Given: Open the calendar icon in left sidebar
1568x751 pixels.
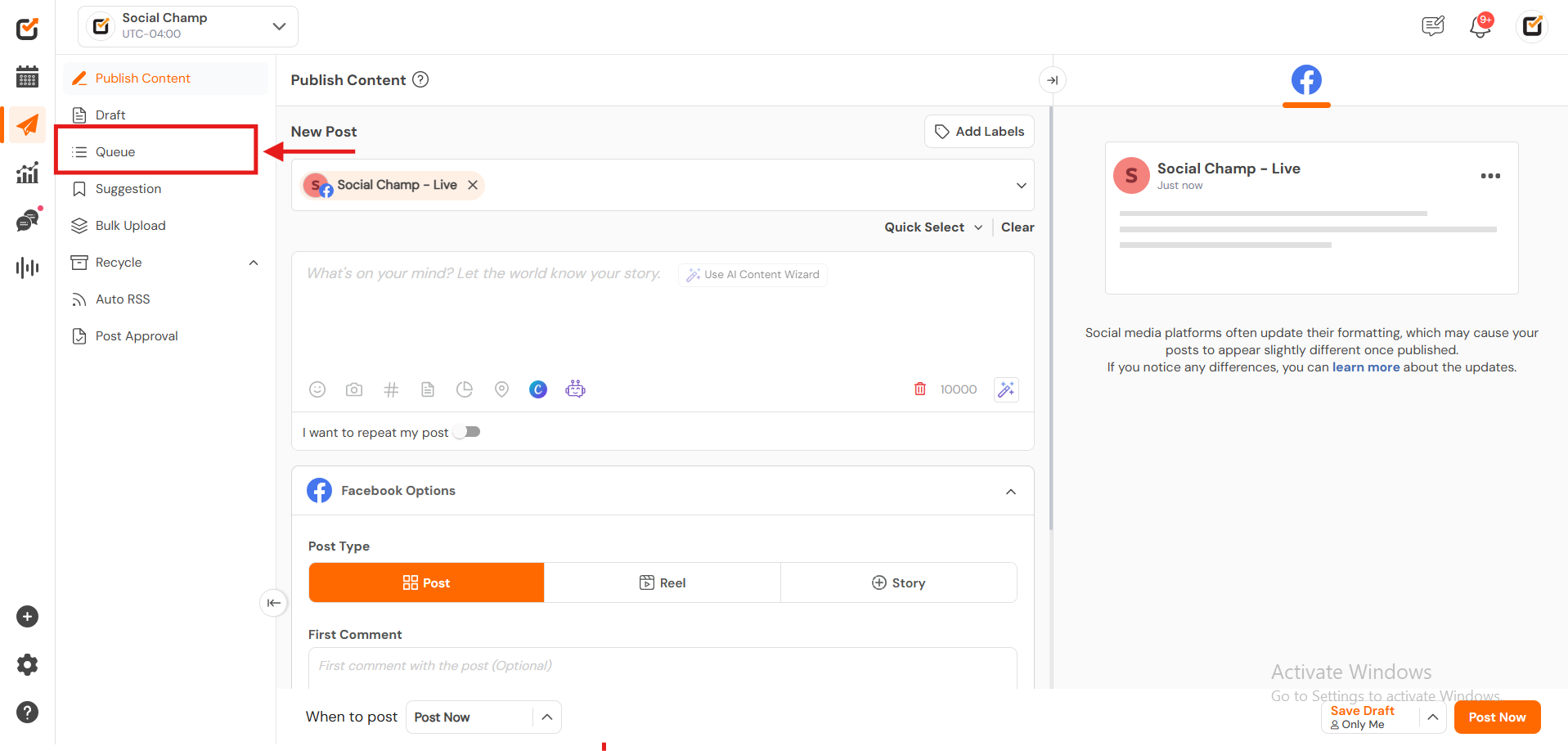Looking at the screenshot, I should click(x=27, y=77).
